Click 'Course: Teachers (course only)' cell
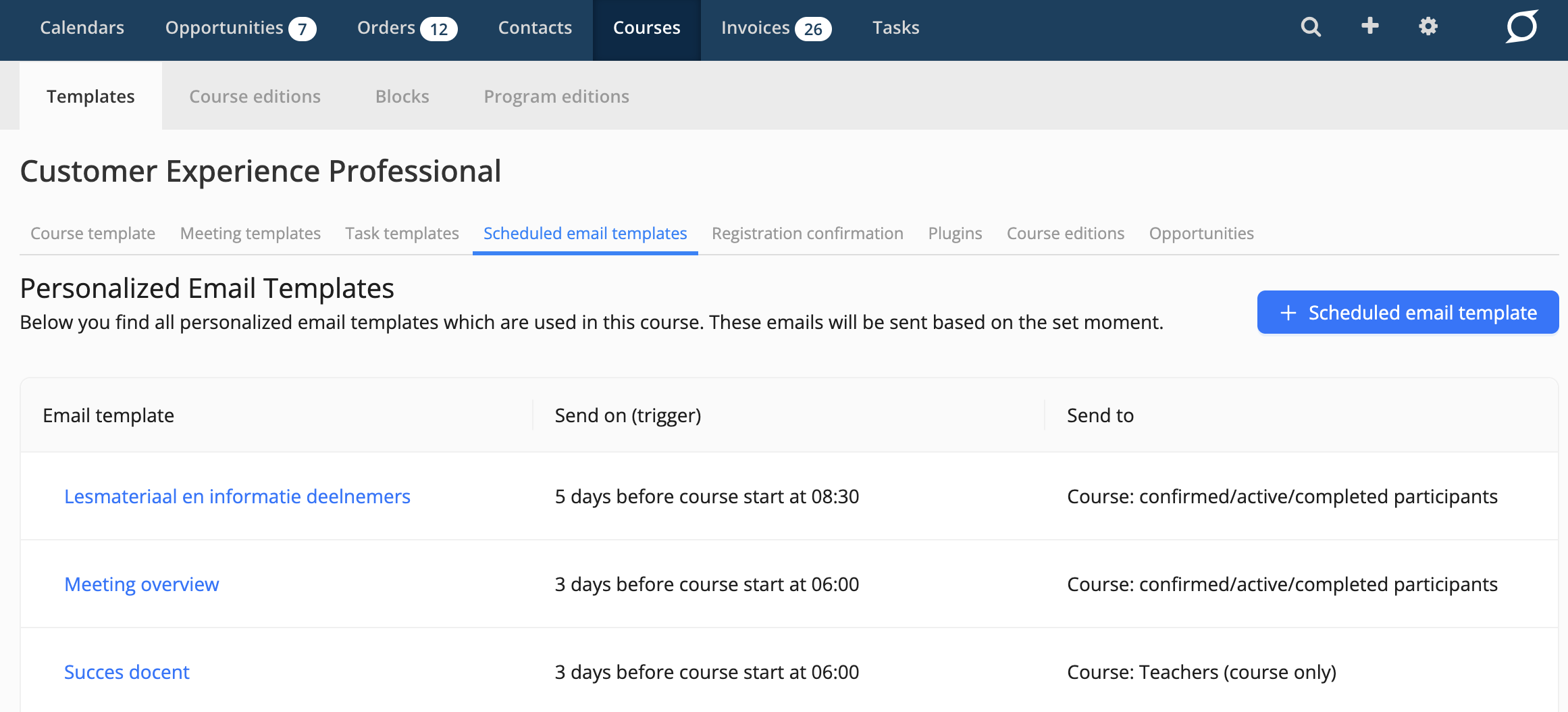The width and height of the screenshot is (1568, 712). (1202, 672)
